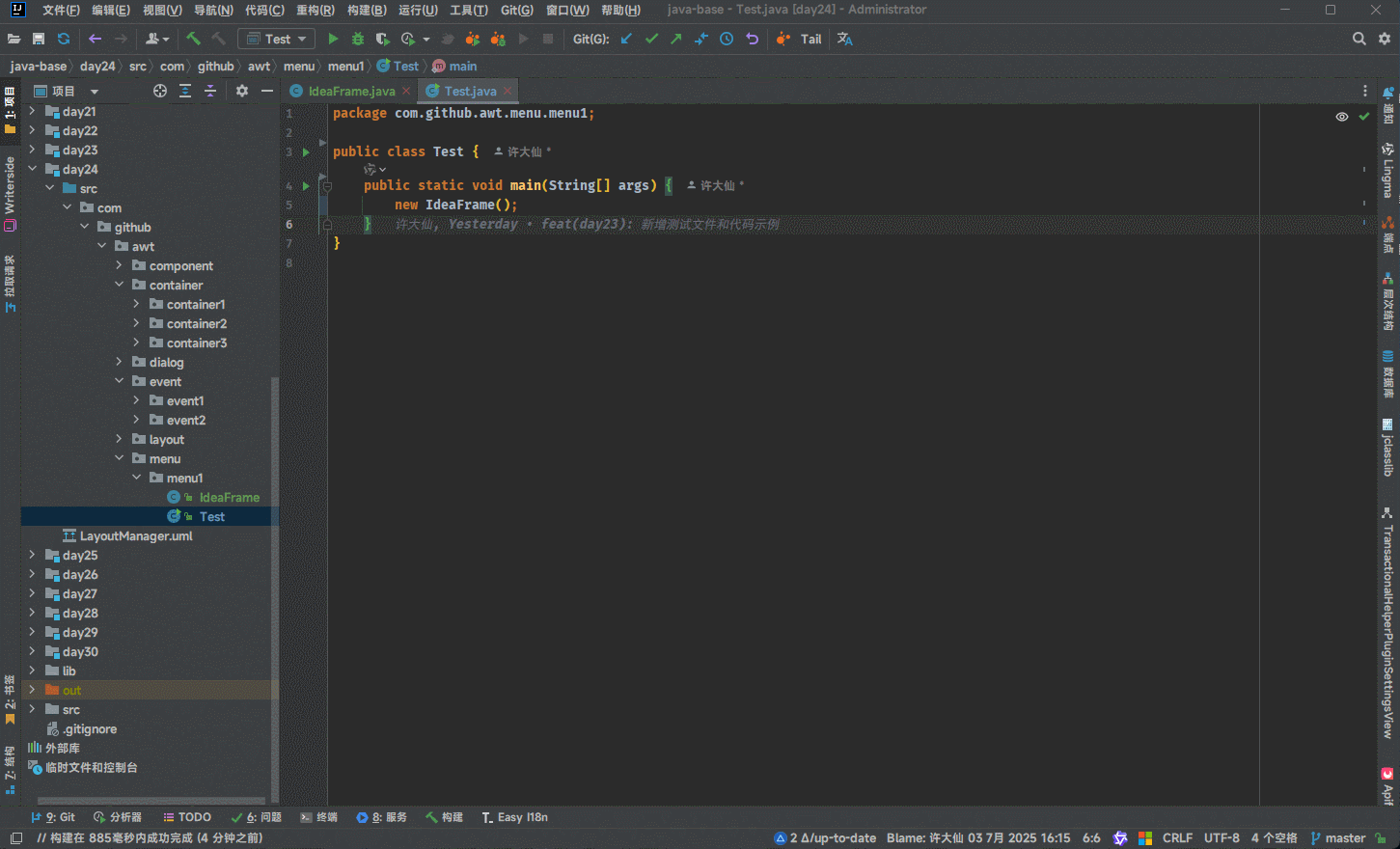Click locate current file crosshair icon

pyautogui.click(x=160, y=91)
